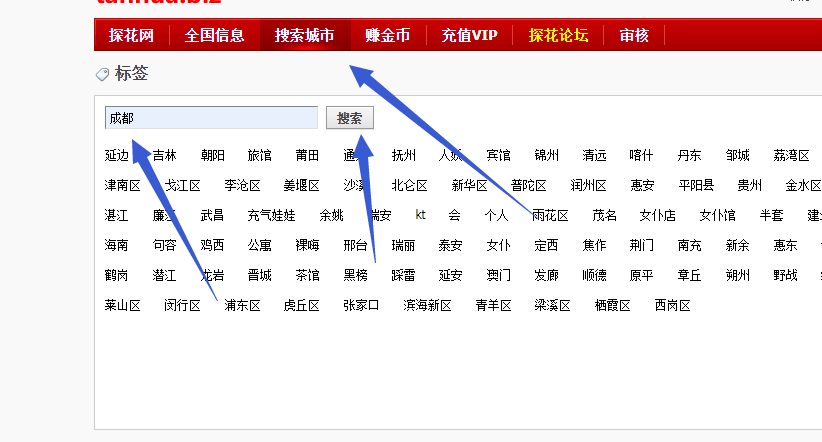Click the tag icon beside 标签 heading

tap(102, 74)
